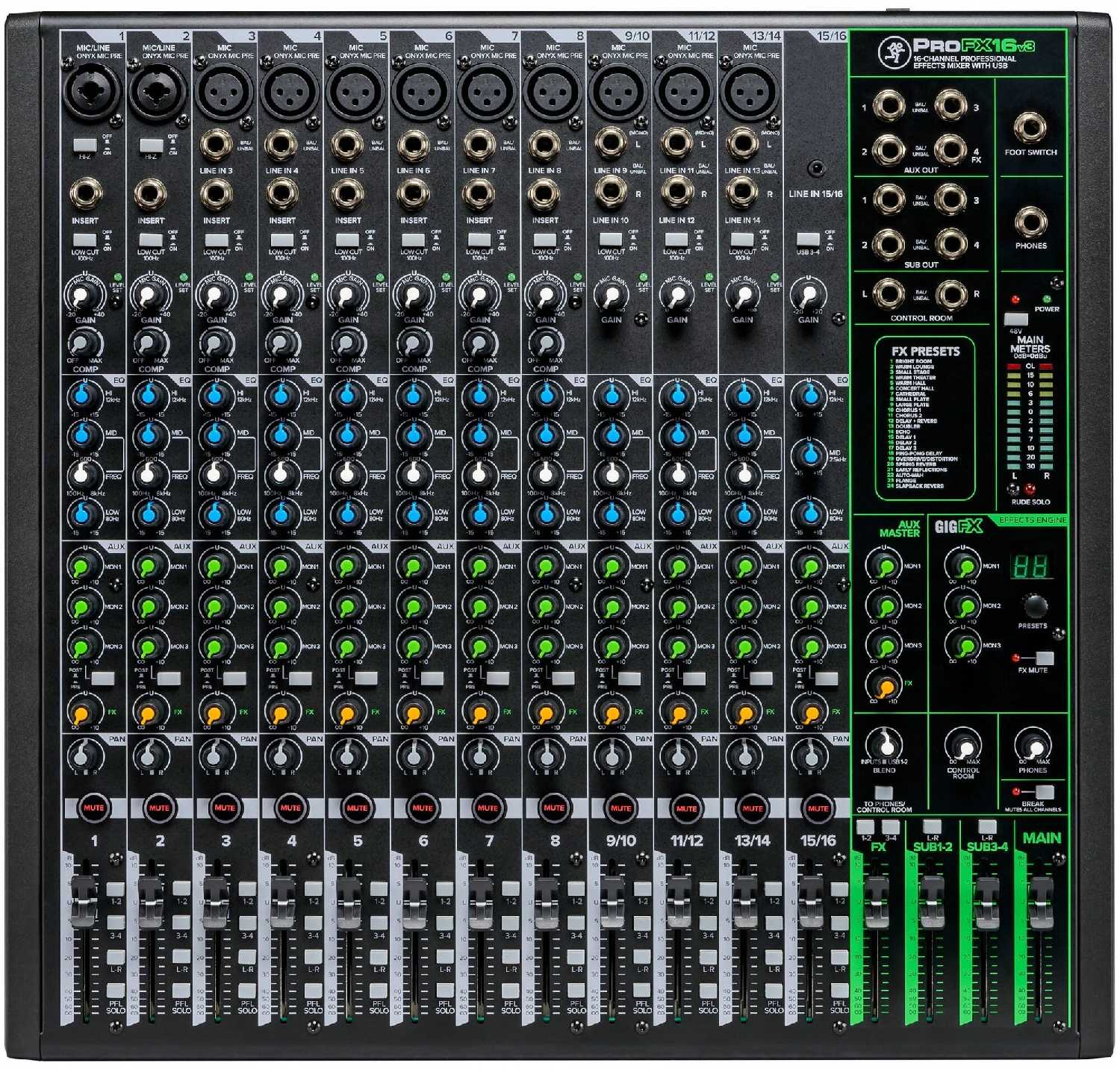This screenshot has width=1120, height=1069.
Task: Mute channel 9/10
Action: 620,808
